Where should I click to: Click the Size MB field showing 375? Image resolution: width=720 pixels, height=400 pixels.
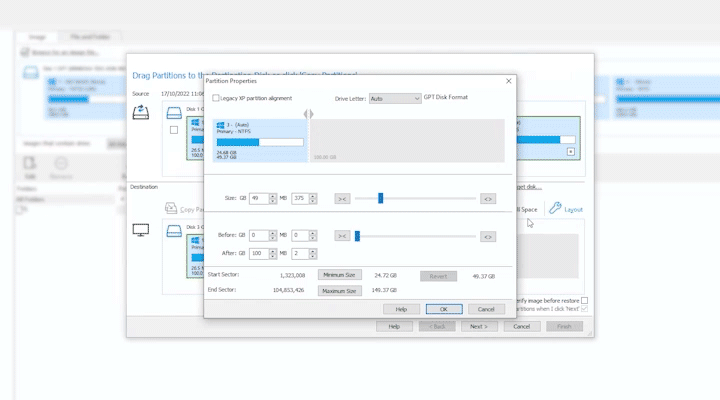(300, 198)
